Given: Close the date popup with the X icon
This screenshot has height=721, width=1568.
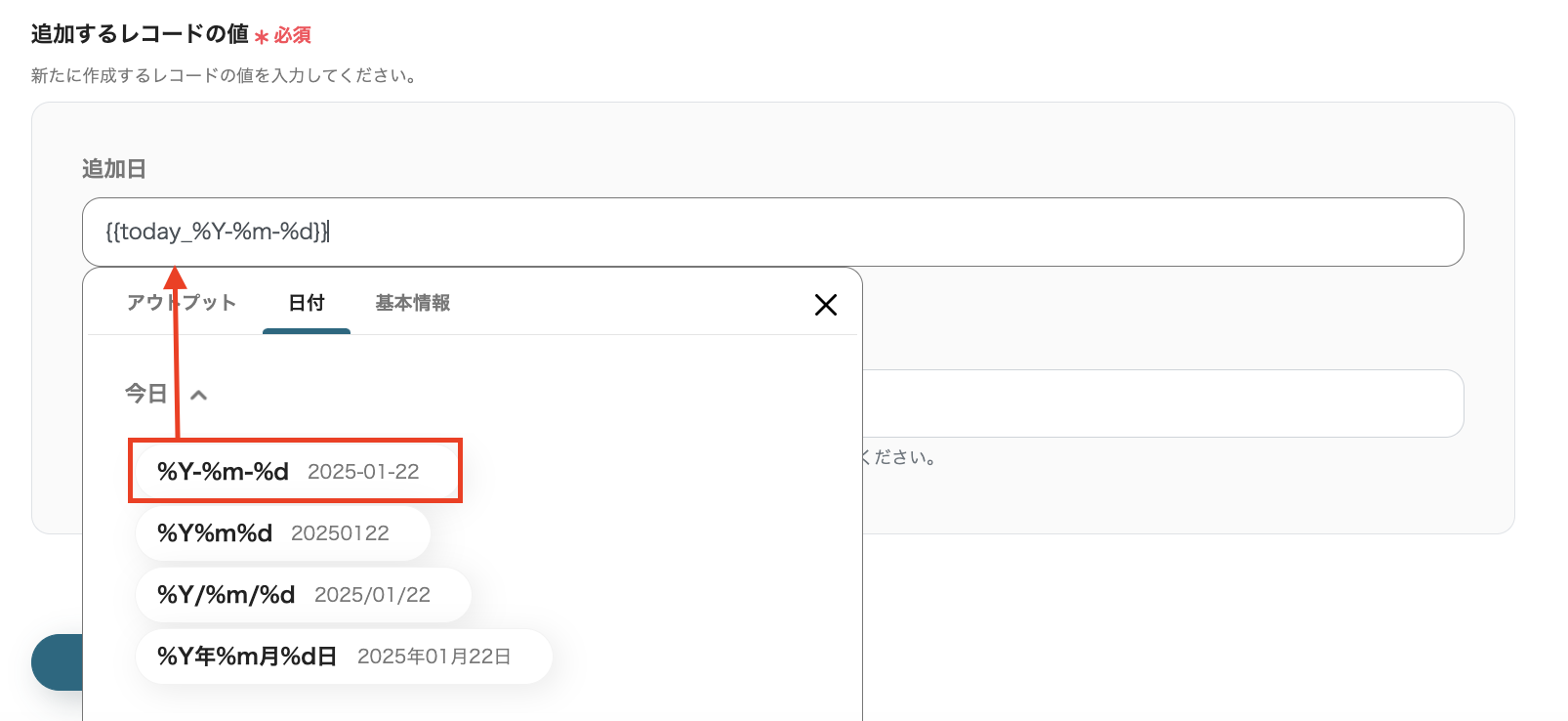Looking at the screenshot, I should point(825,305).
